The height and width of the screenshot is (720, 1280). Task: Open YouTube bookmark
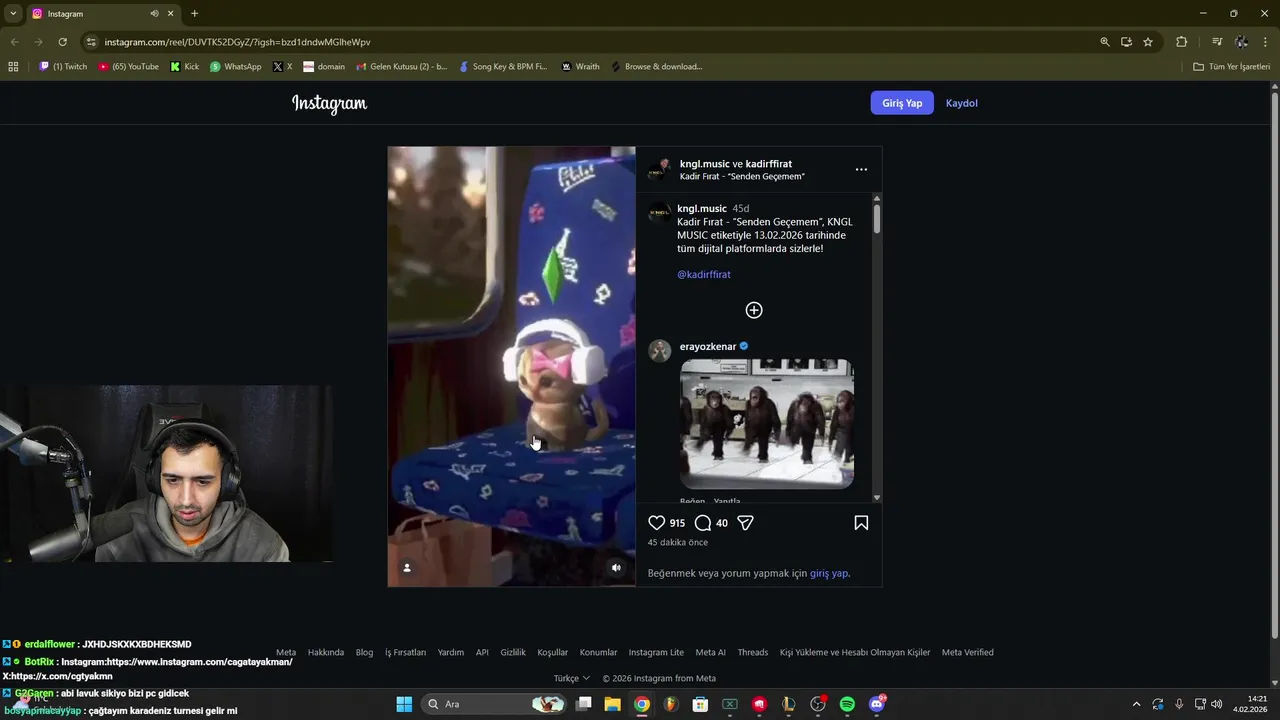pyautogui.click(x=129, y=67)
